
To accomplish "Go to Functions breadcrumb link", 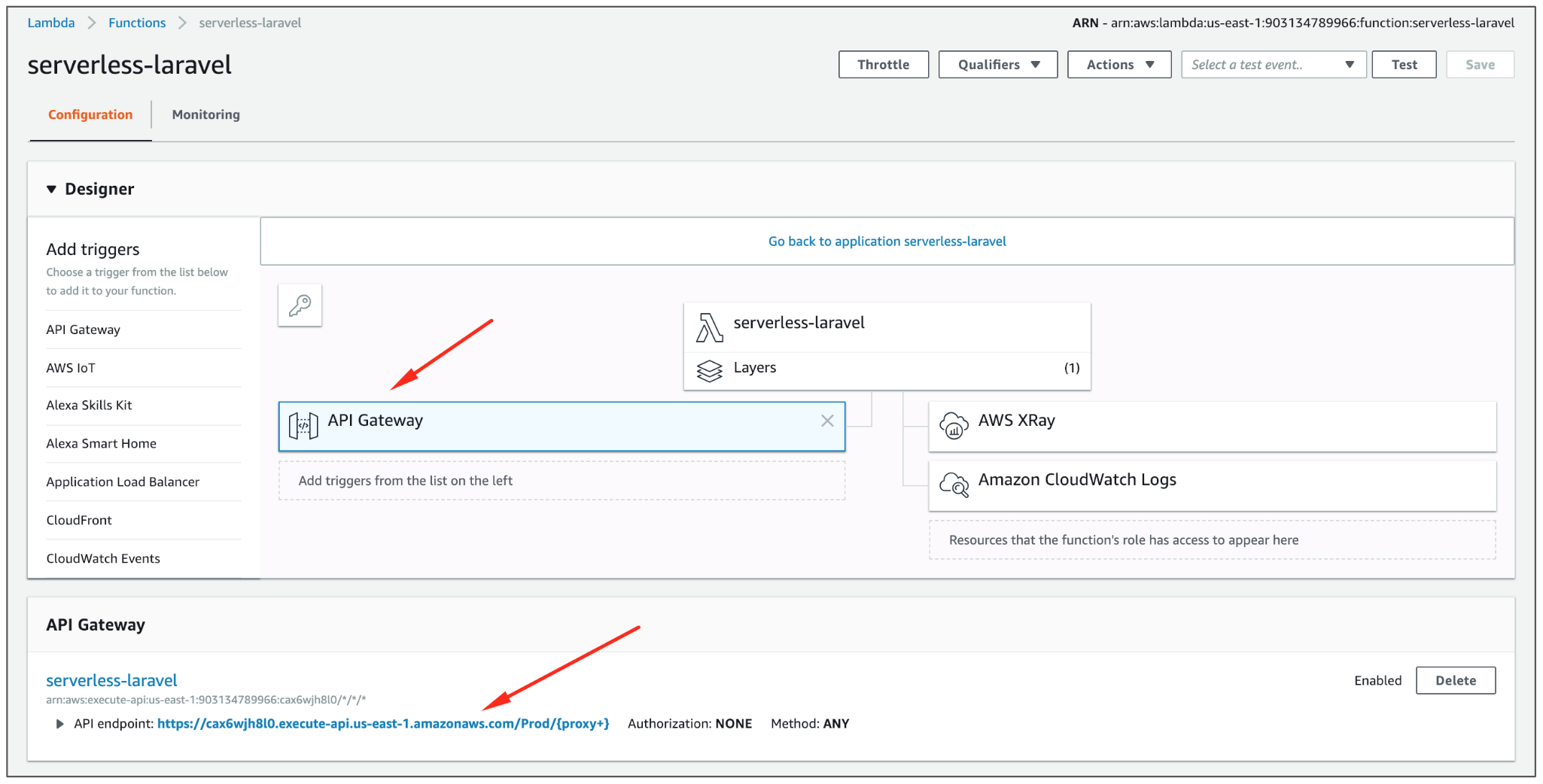I will click(x=137, y=23).
